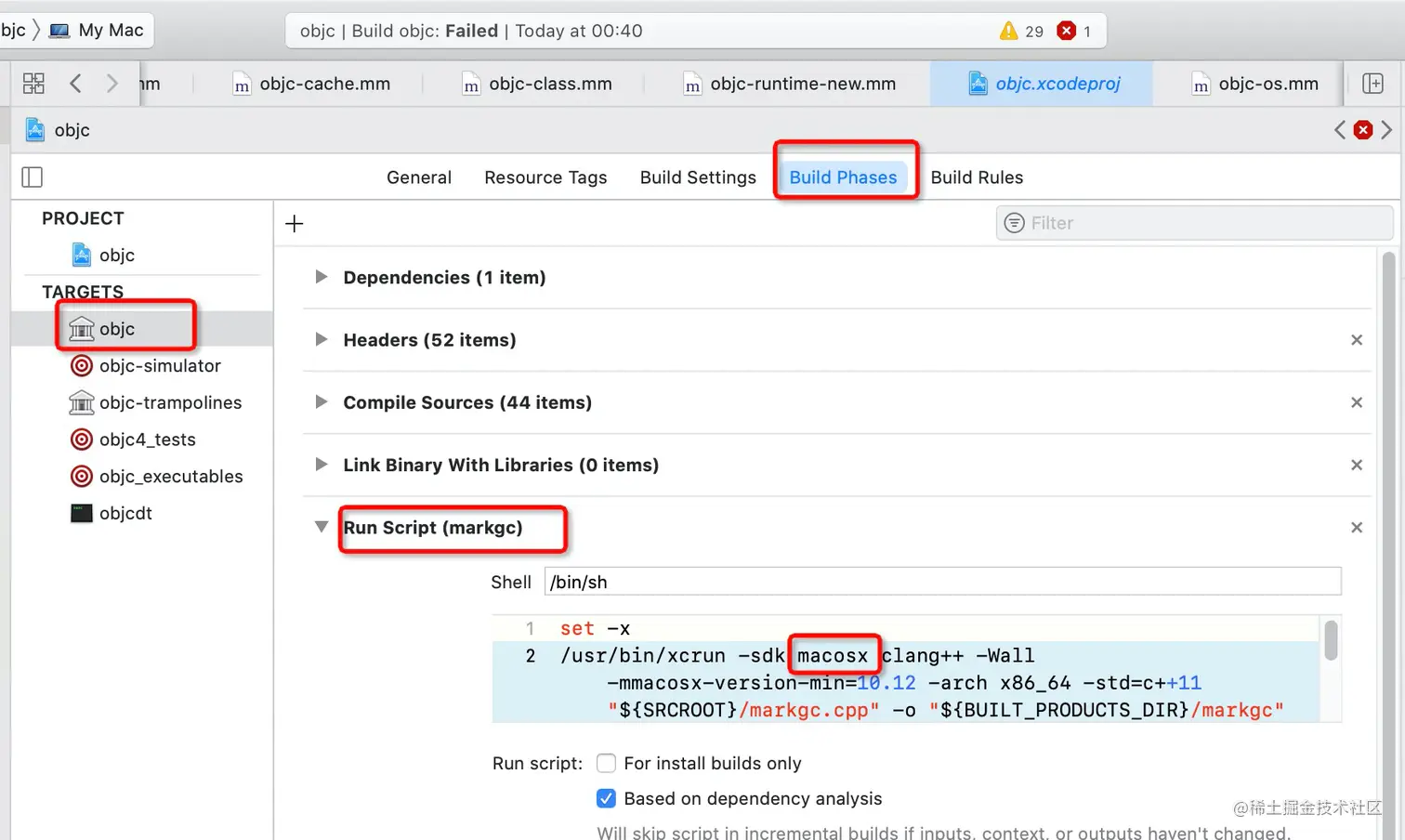Viewport: 1405px width, 840px height.
Task: Click script line 1 'set -x'
Action: pos(595,628)
